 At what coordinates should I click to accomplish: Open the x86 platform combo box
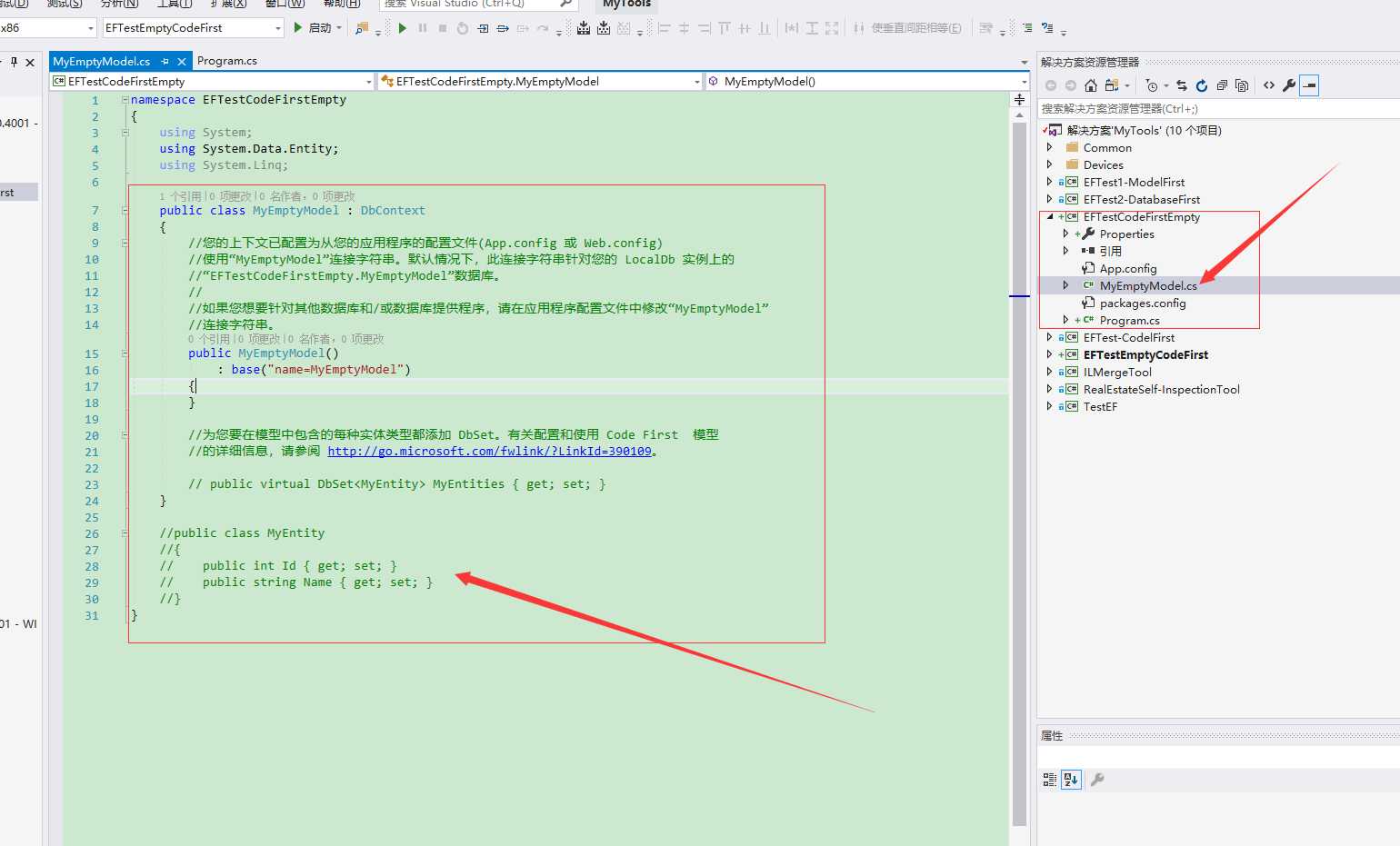tap(47, 28)
